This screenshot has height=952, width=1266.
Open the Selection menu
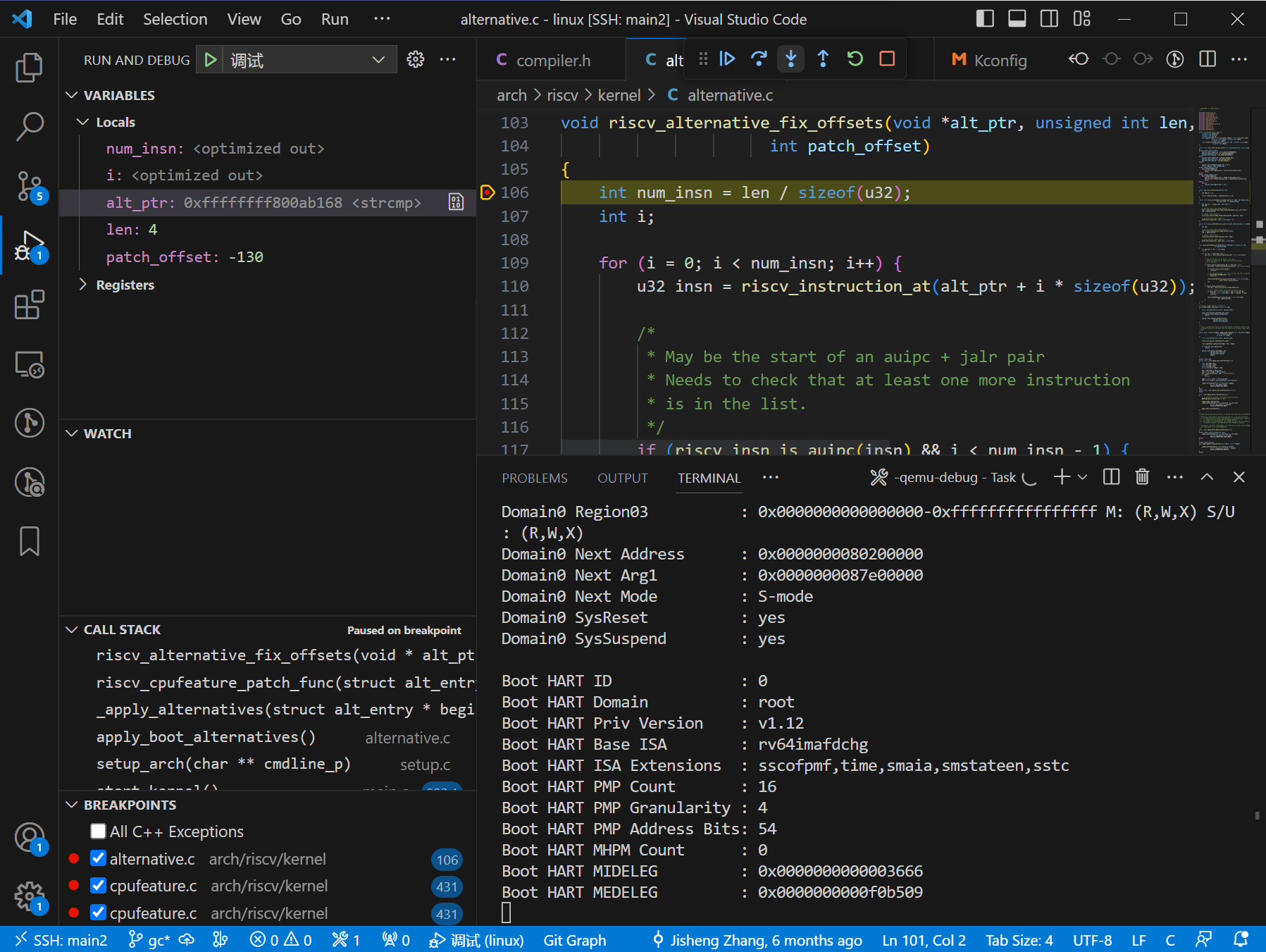point(175,19)
